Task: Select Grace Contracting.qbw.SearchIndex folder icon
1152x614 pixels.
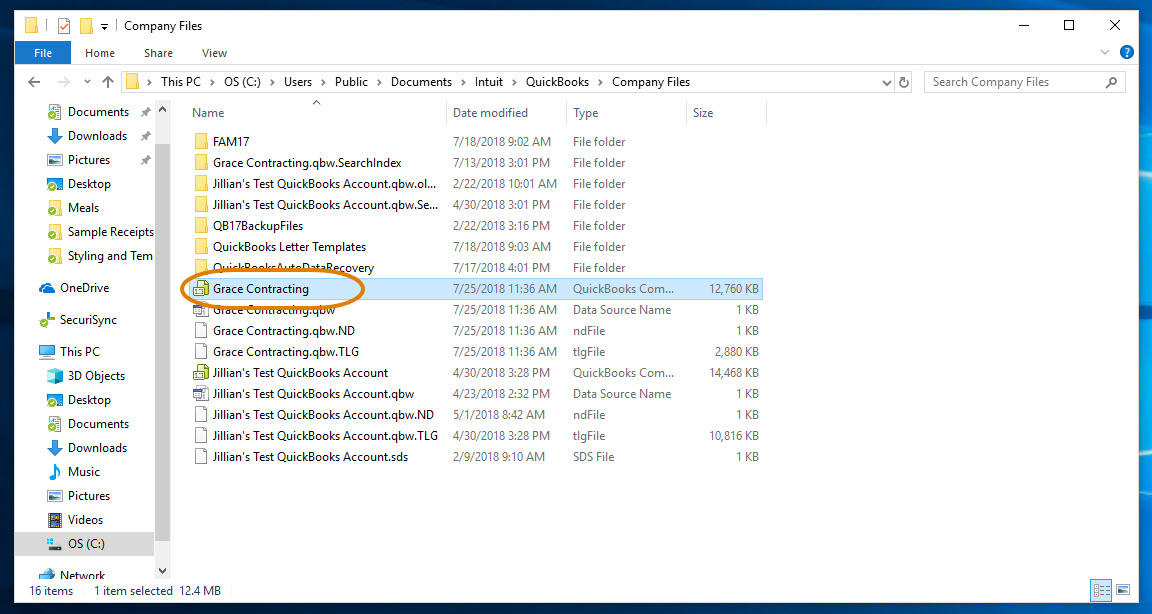Action: click(201, 163)
